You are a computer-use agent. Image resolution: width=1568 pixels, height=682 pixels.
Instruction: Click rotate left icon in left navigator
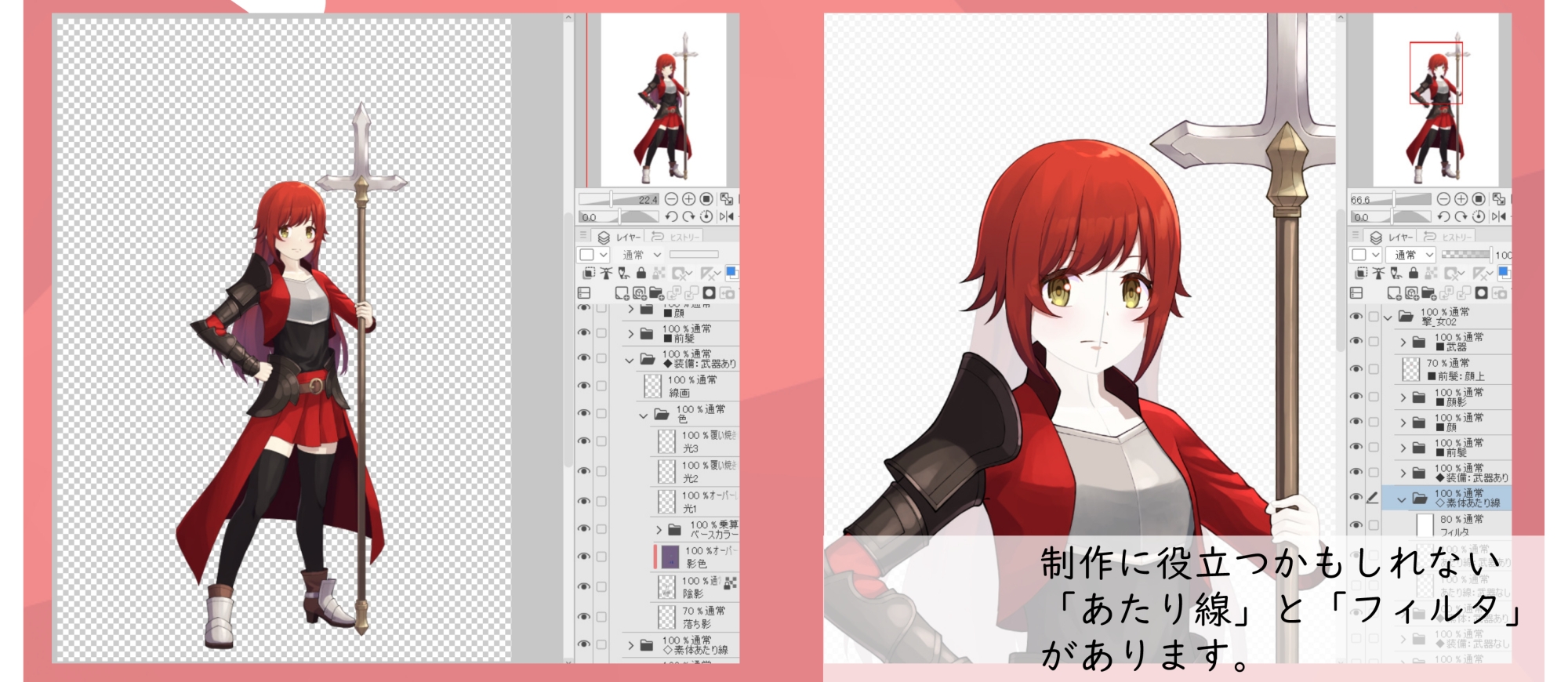671,216
